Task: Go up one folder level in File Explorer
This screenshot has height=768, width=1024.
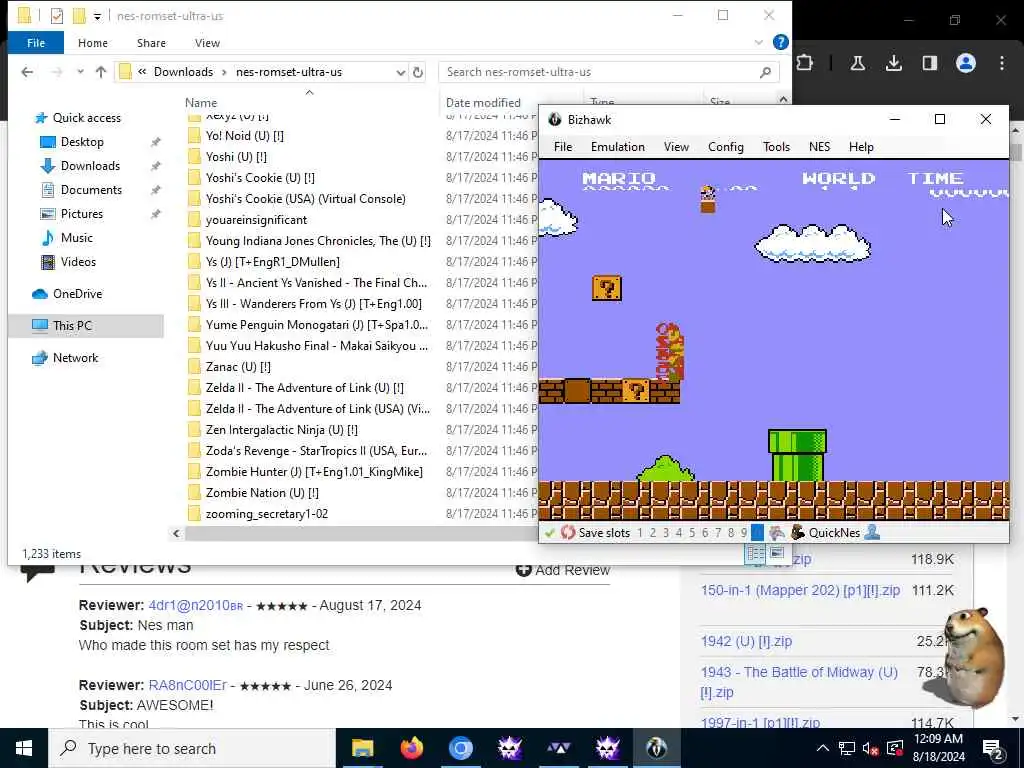Action: click(x=101, y=72)
